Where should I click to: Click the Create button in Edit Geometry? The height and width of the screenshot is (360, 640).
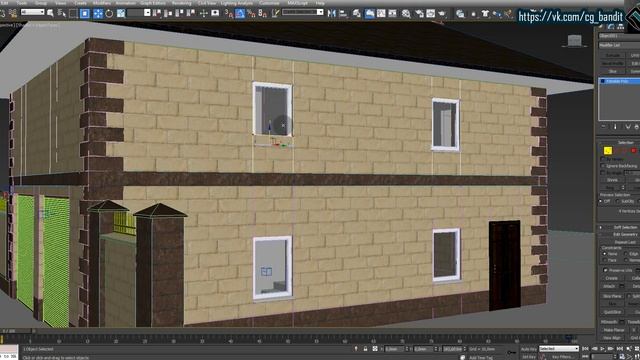(611, 278)
